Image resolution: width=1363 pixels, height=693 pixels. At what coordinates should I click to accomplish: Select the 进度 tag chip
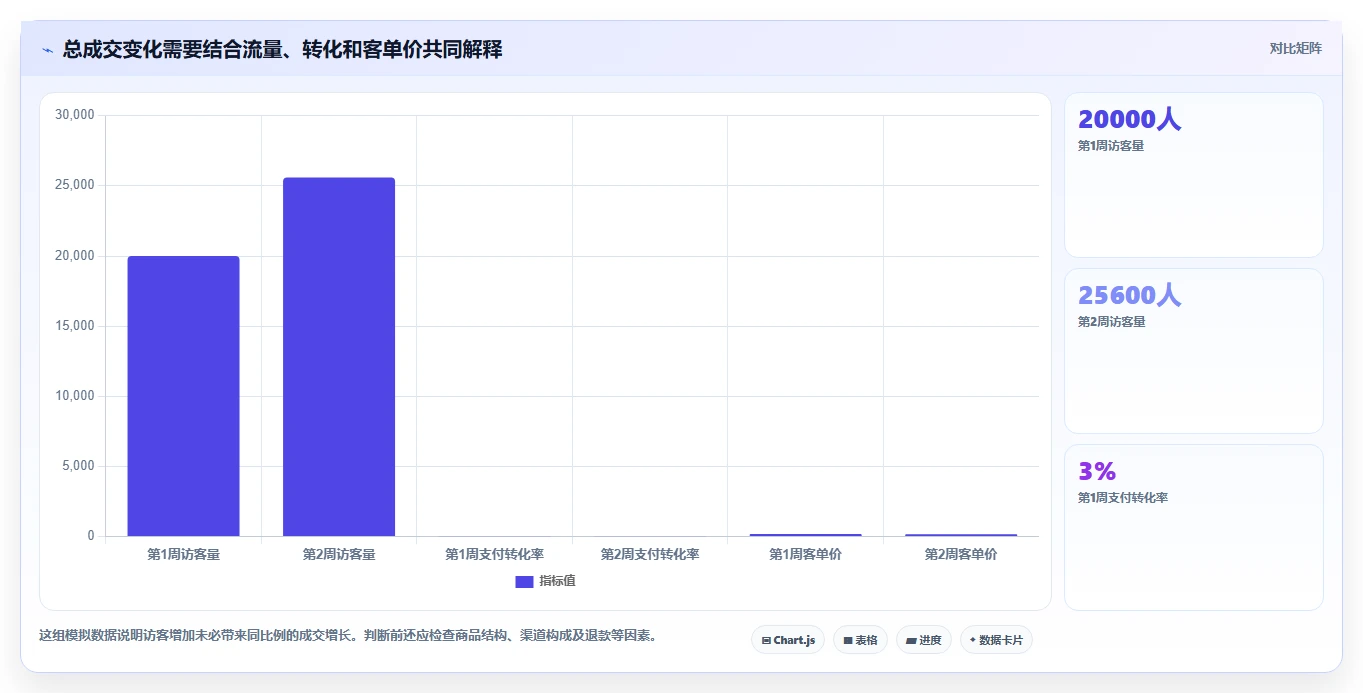point(924,640)
